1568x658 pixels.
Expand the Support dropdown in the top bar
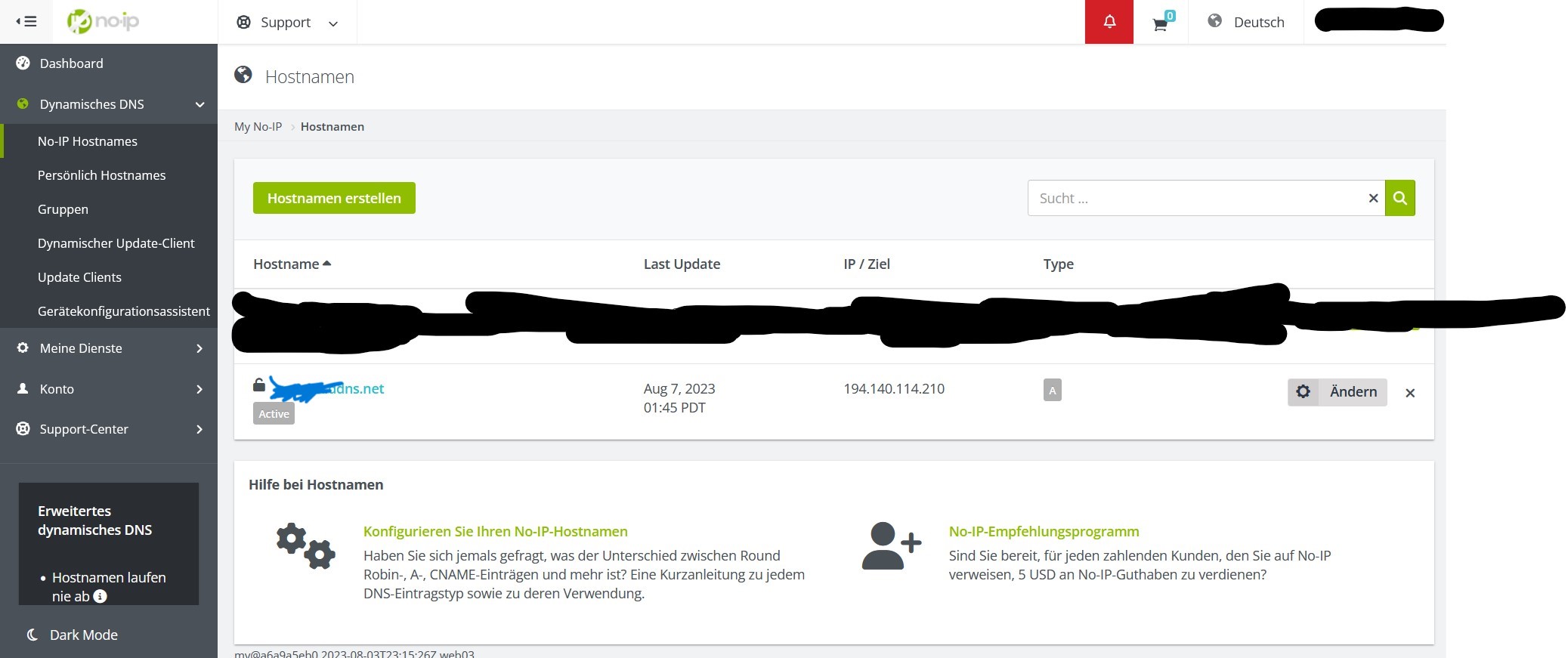tap(287, 23)
